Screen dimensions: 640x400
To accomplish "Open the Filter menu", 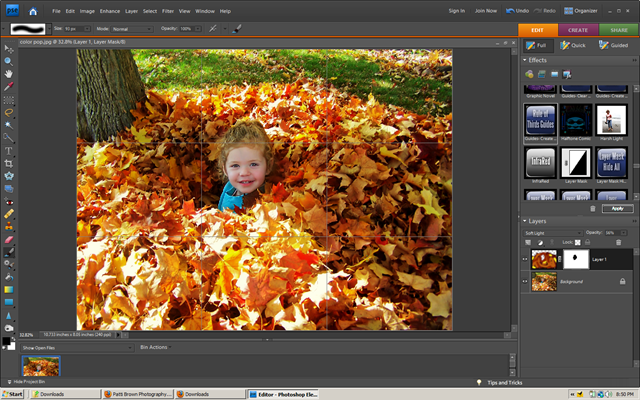I will click(x=168, y=11).
